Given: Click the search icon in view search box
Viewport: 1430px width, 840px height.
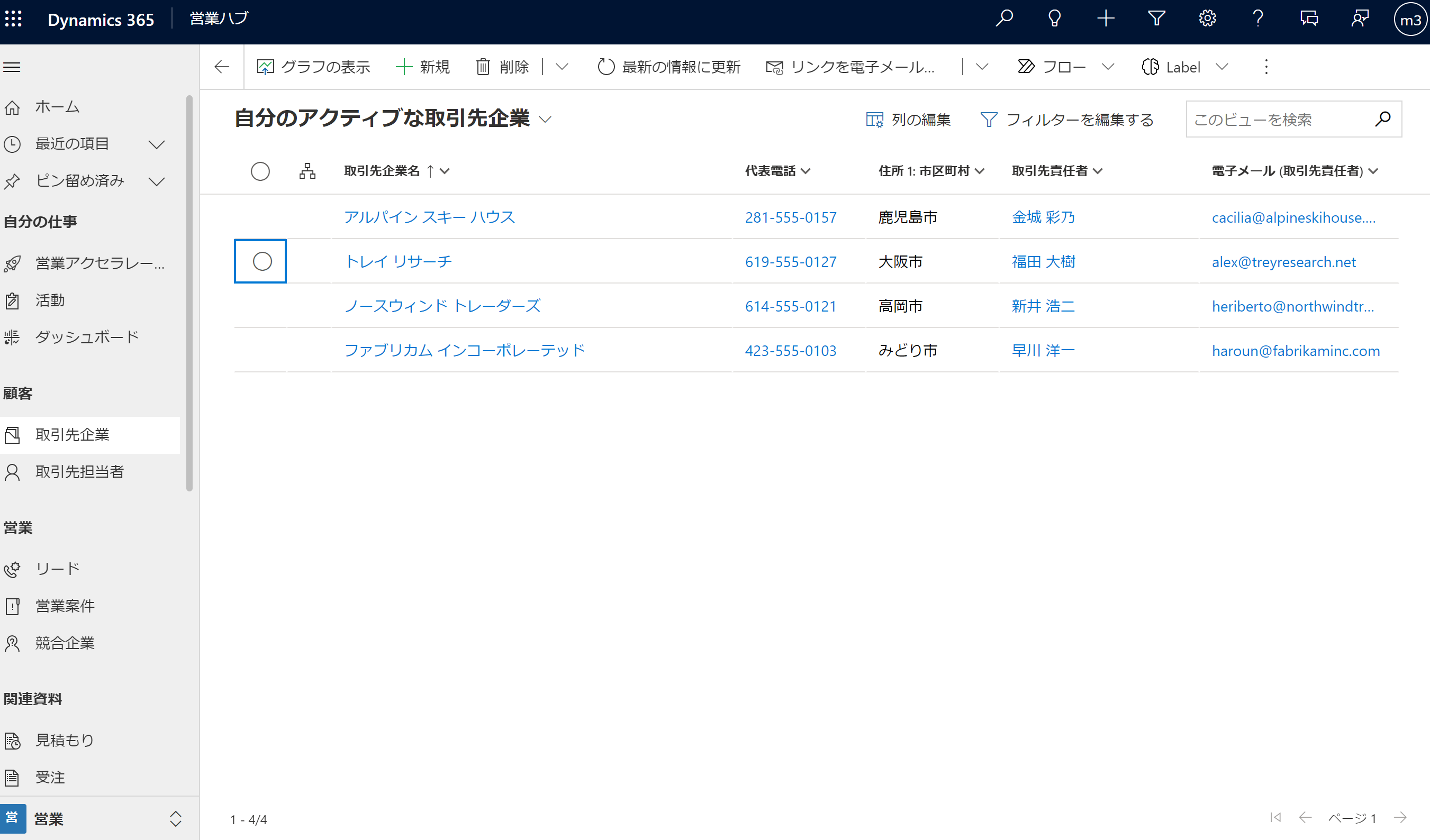Looking at the screenshot, I should [x=1383, y=119].
